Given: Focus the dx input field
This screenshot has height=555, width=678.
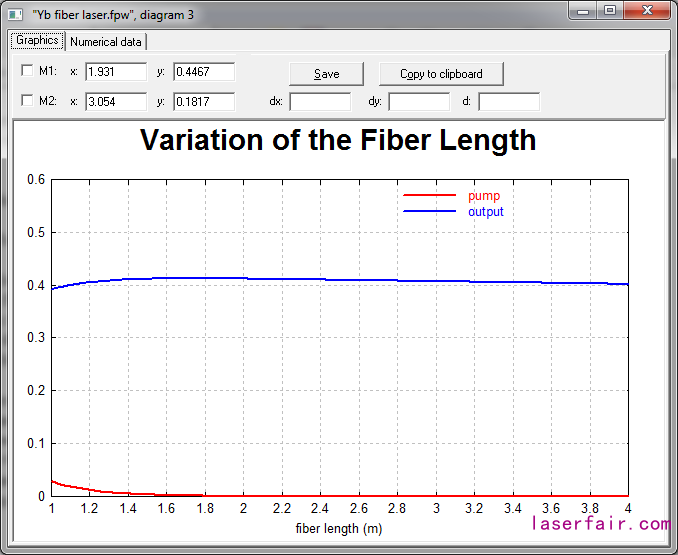Looking at the screenshot, I should tap(320, 102).
